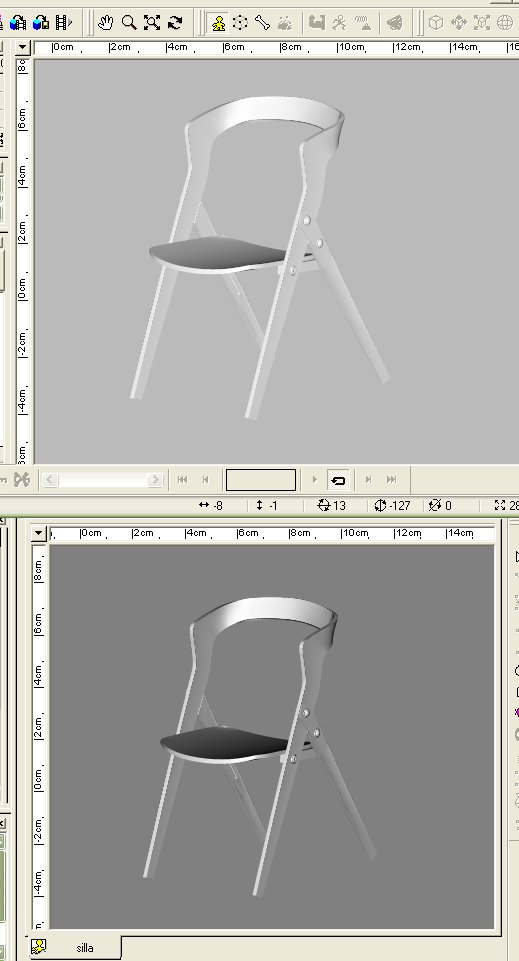Open the lower viewport ruler dropdown arrow
Viewport: 519px width, 961px height.
[x=39, y=533]
